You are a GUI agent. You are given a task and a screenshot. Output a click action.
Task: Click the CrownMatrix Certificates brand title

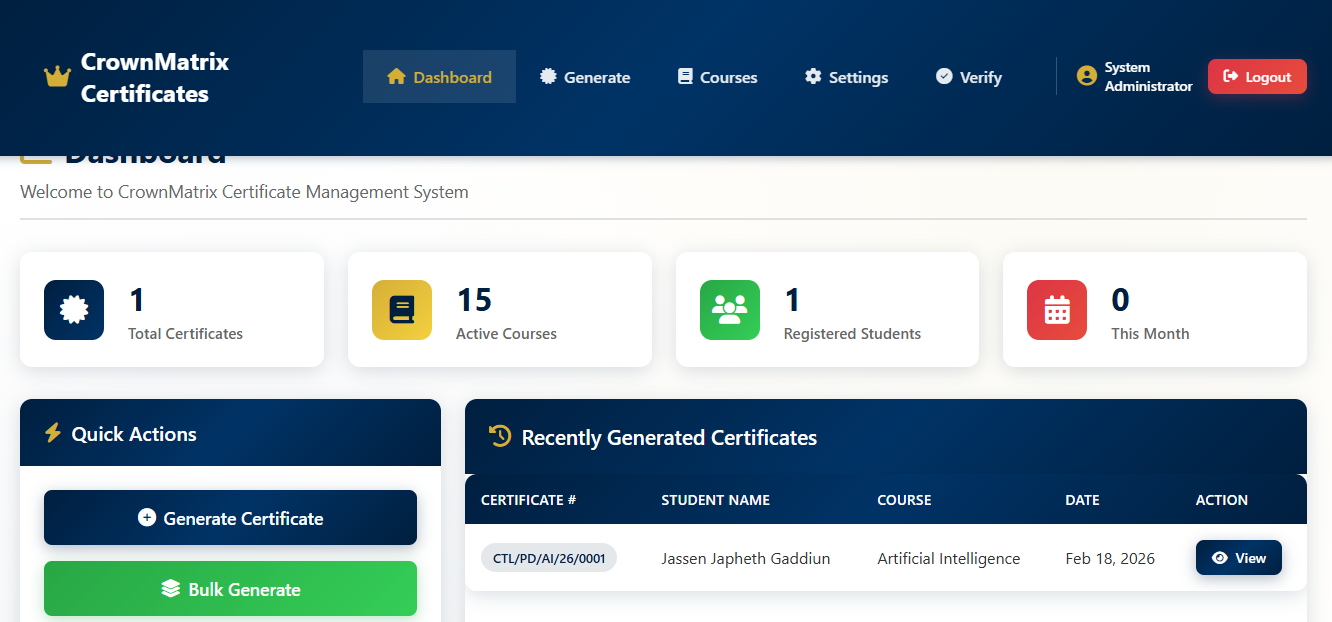coord(155,78)
